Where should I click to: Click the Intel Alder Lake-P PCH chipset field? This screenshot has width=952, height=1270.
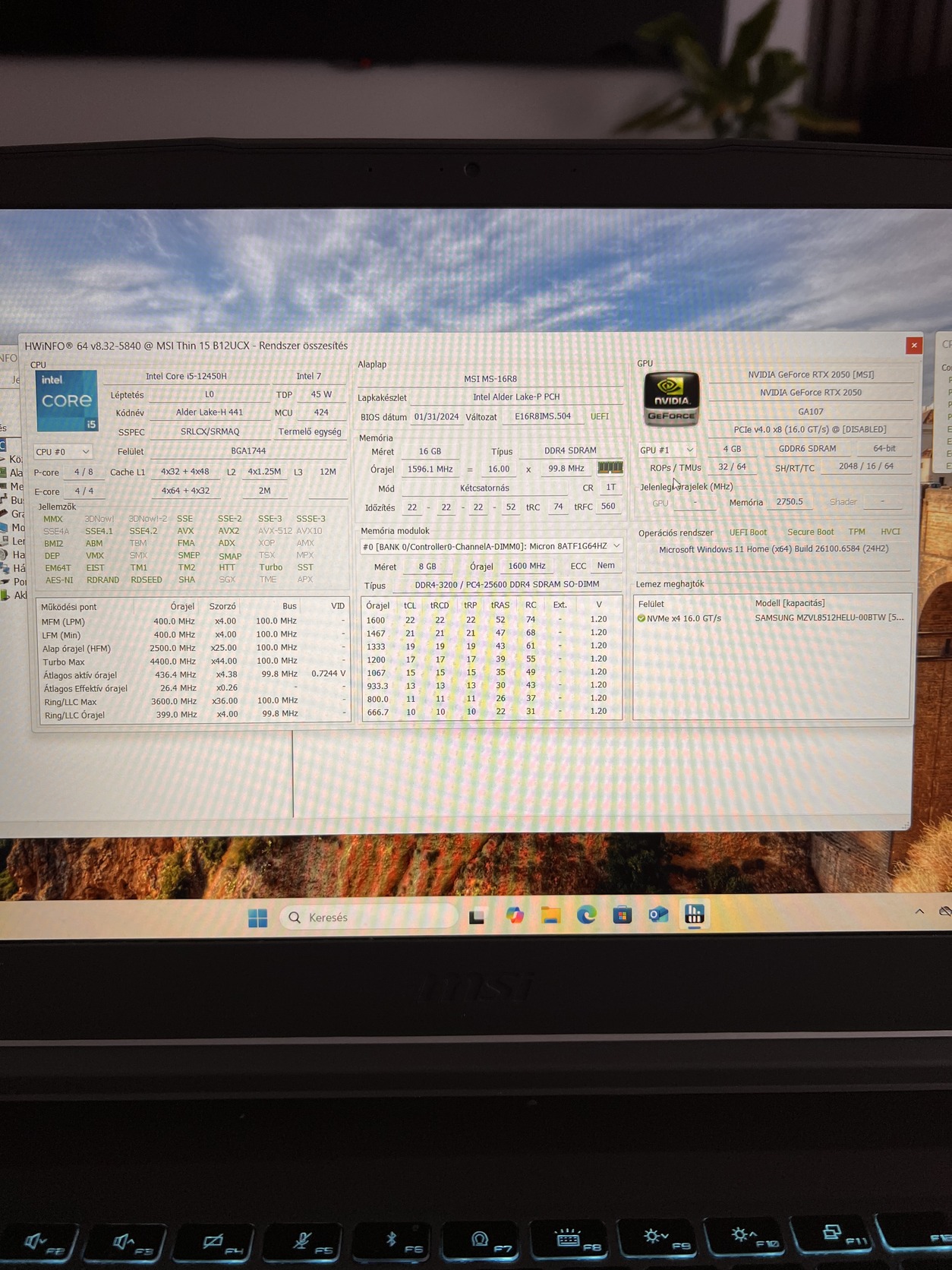point(516,396)
